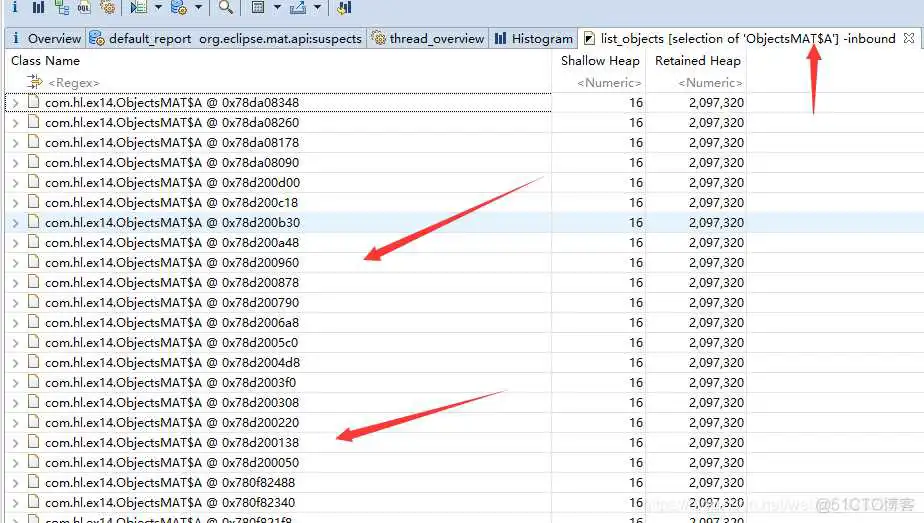Switch to the Histogram tab
The height and width of the screenshot is (523, 924).
point(534,39)
